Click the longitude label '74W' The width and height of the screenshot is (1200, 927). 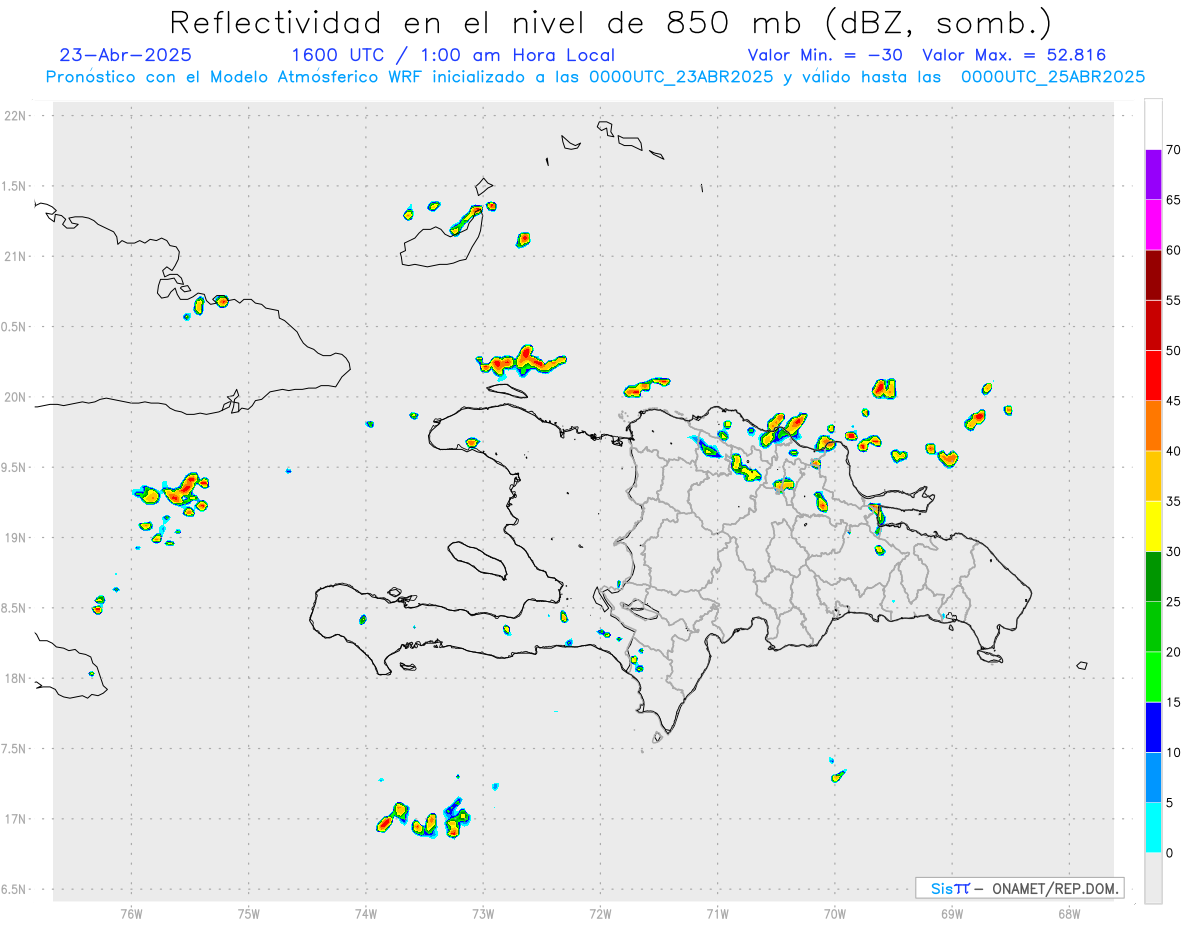(x=366, y=914)
